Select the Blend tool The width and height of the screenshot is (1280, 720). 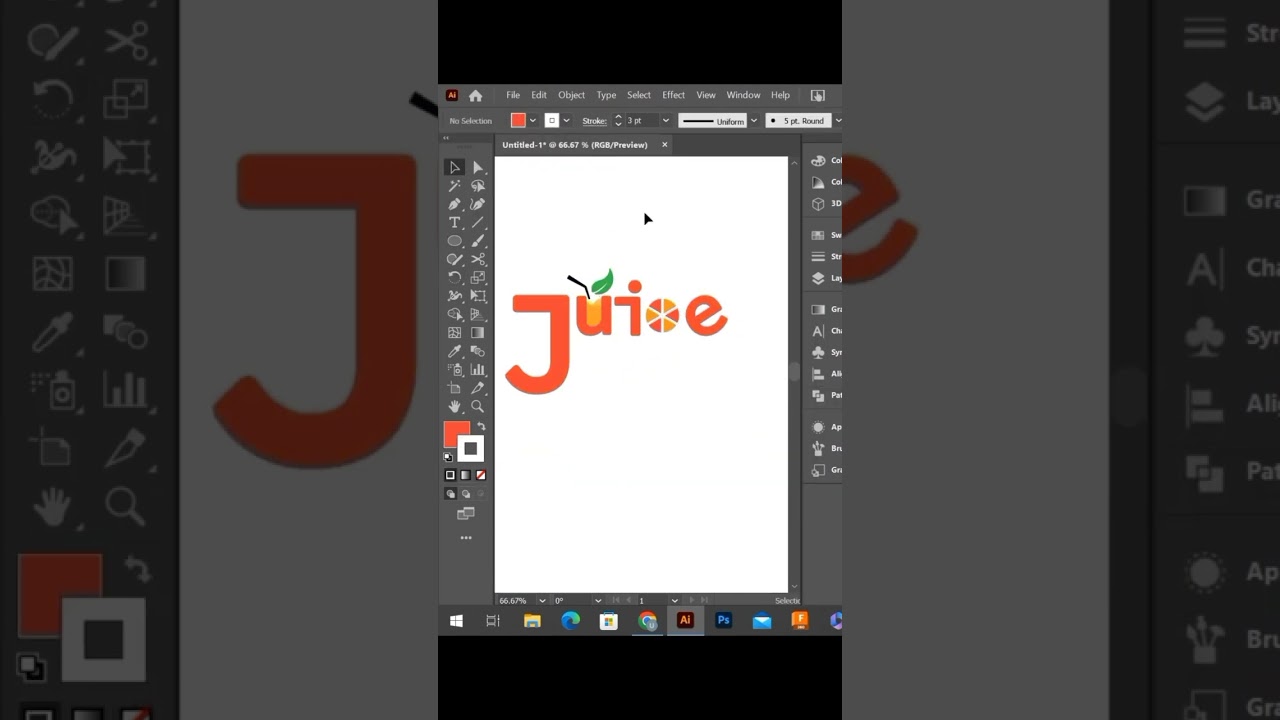pyautogui.click(x=477, y=351)
